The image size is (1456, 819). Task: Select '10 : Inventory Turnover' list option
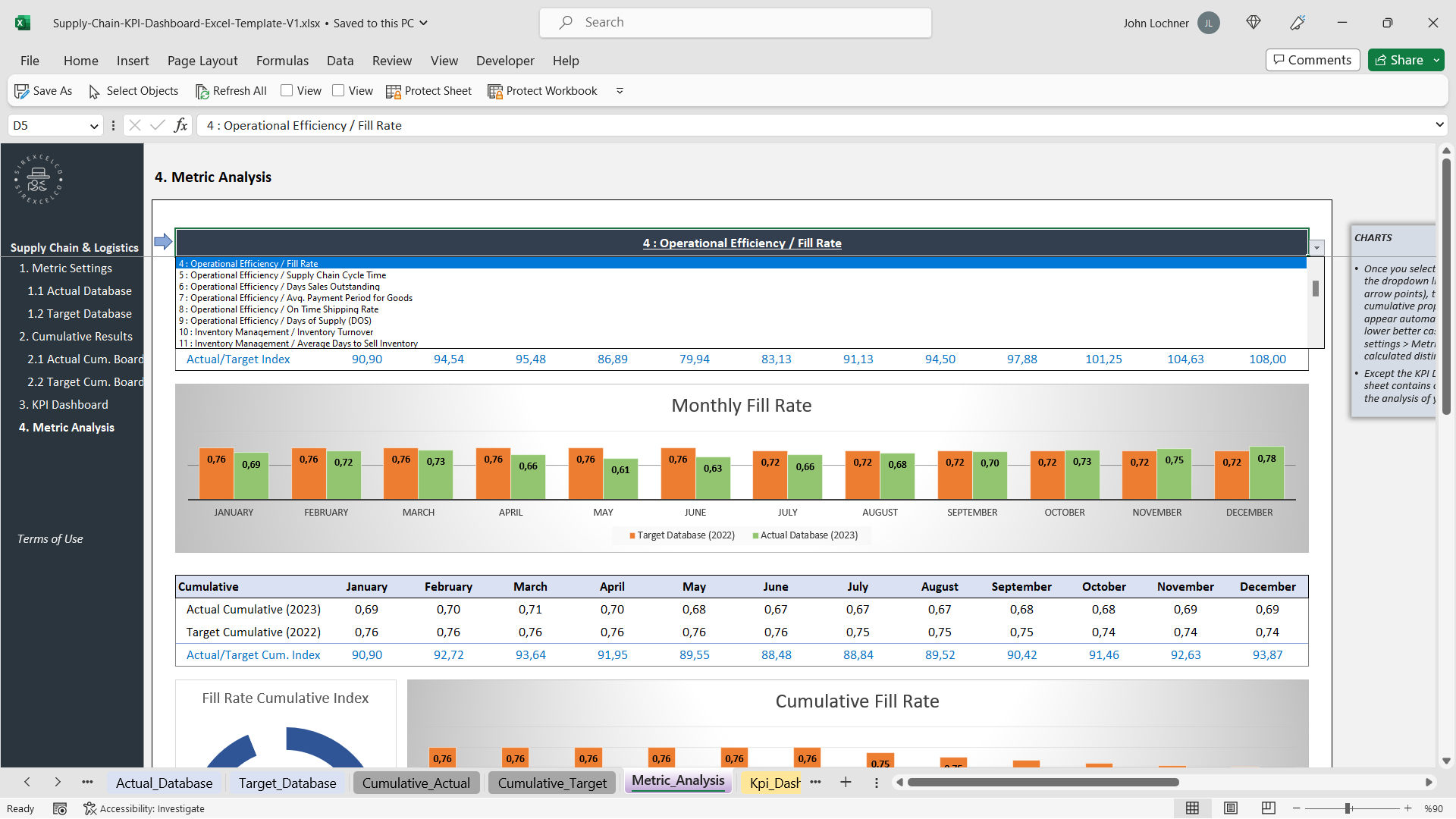(741, 332)
